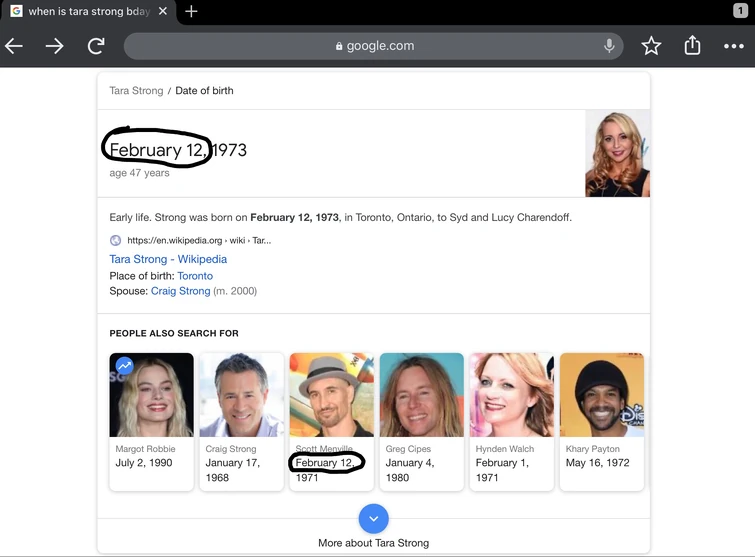The width and height of the screenshot is (755, 557).
Task: Select the 'when is tara strong bday' tab
Action: click(89, 12)
